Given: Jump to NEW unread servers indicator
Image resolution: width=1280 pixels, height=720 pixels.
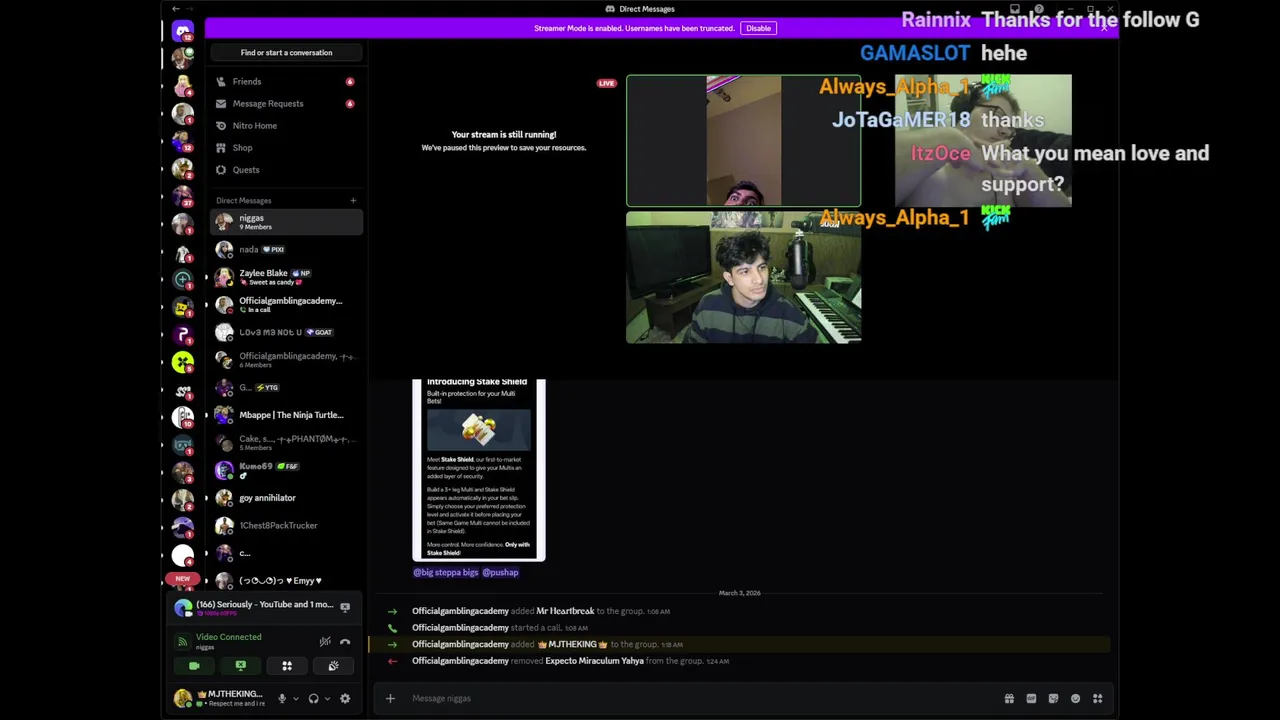Looking at the screenshot, I should coord(182,579).
